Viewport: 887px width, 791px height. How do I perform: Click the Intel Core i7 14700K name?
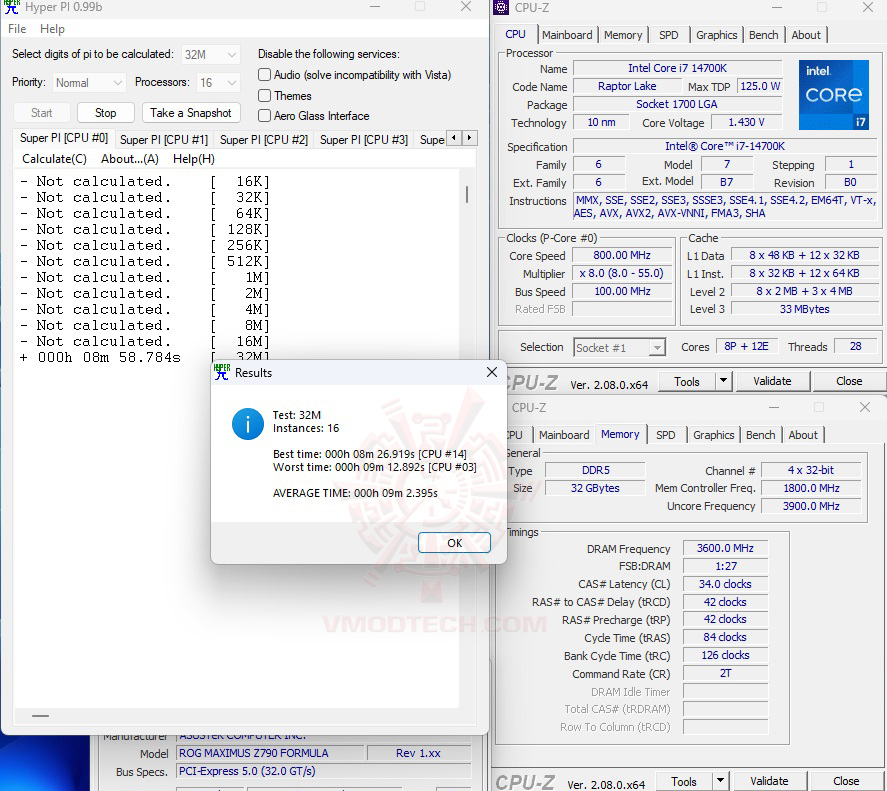(677, 68)
